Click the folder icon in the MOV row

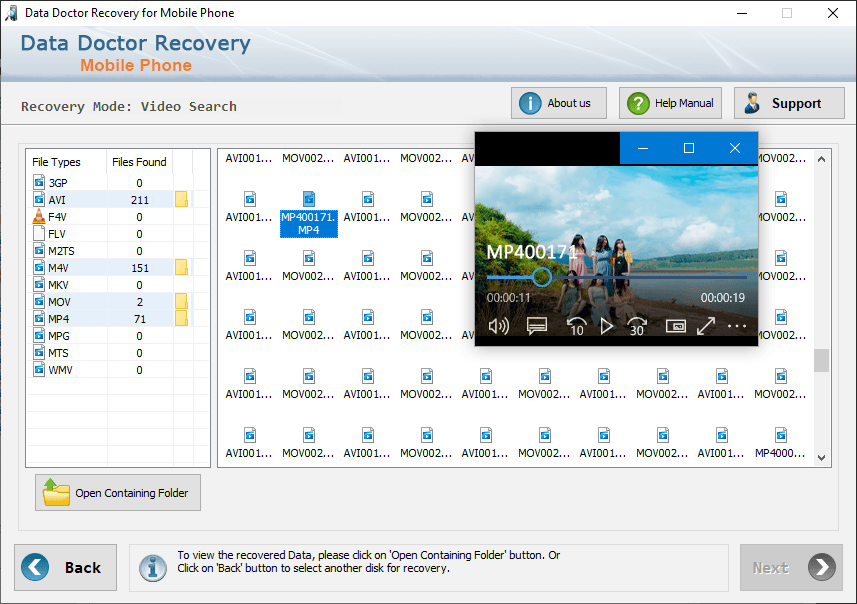tap(181, 301)
